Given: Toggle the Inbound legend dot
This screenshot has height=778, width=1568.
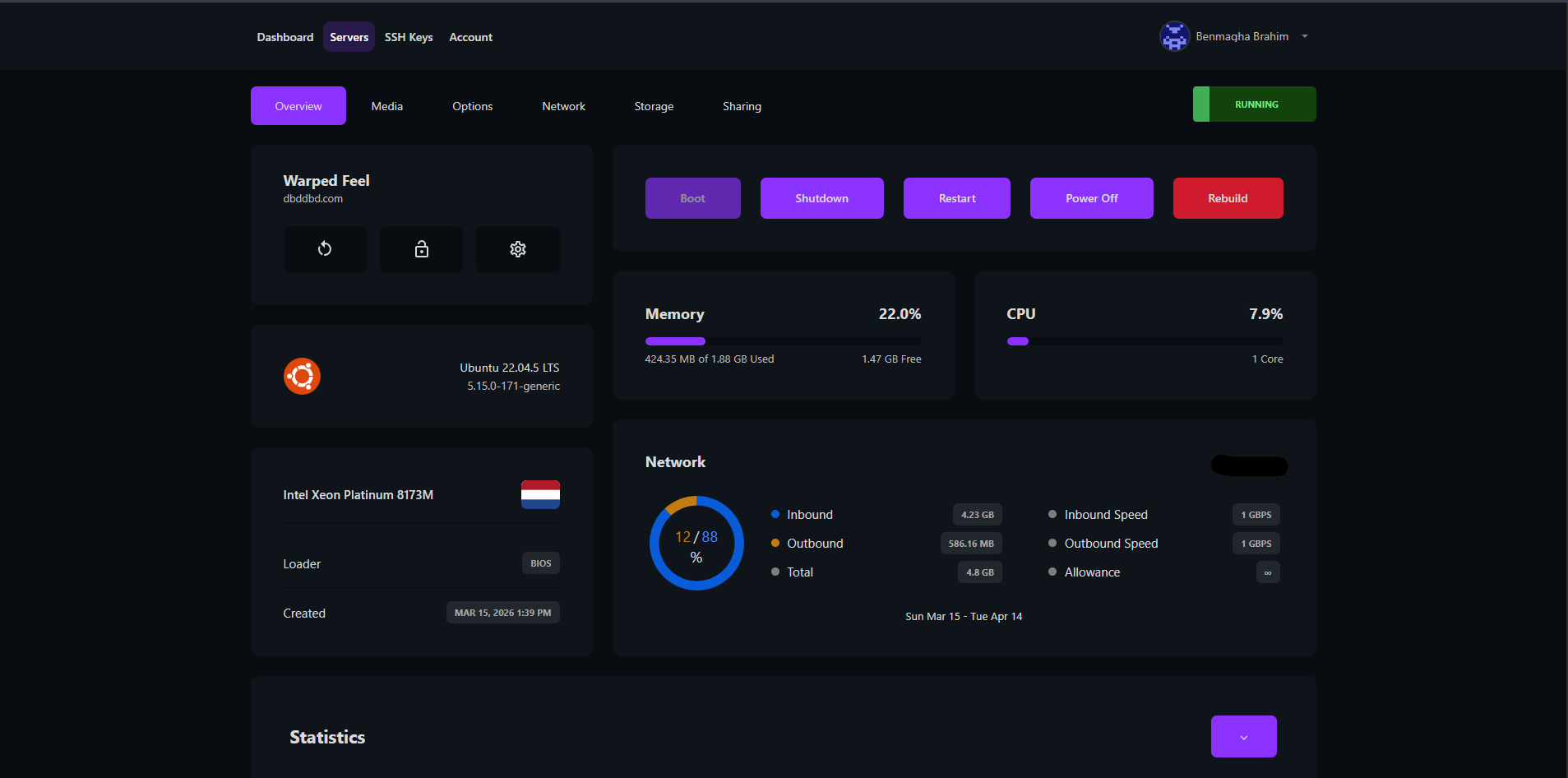Looking at the screenshot, I should [775, 514].
